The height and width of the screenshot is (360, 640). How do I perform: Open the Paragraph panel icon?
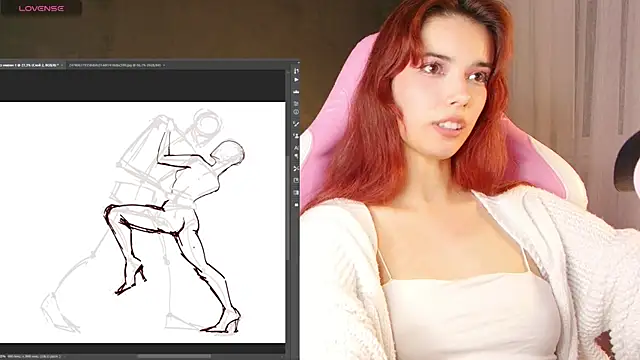click(296, 156)
